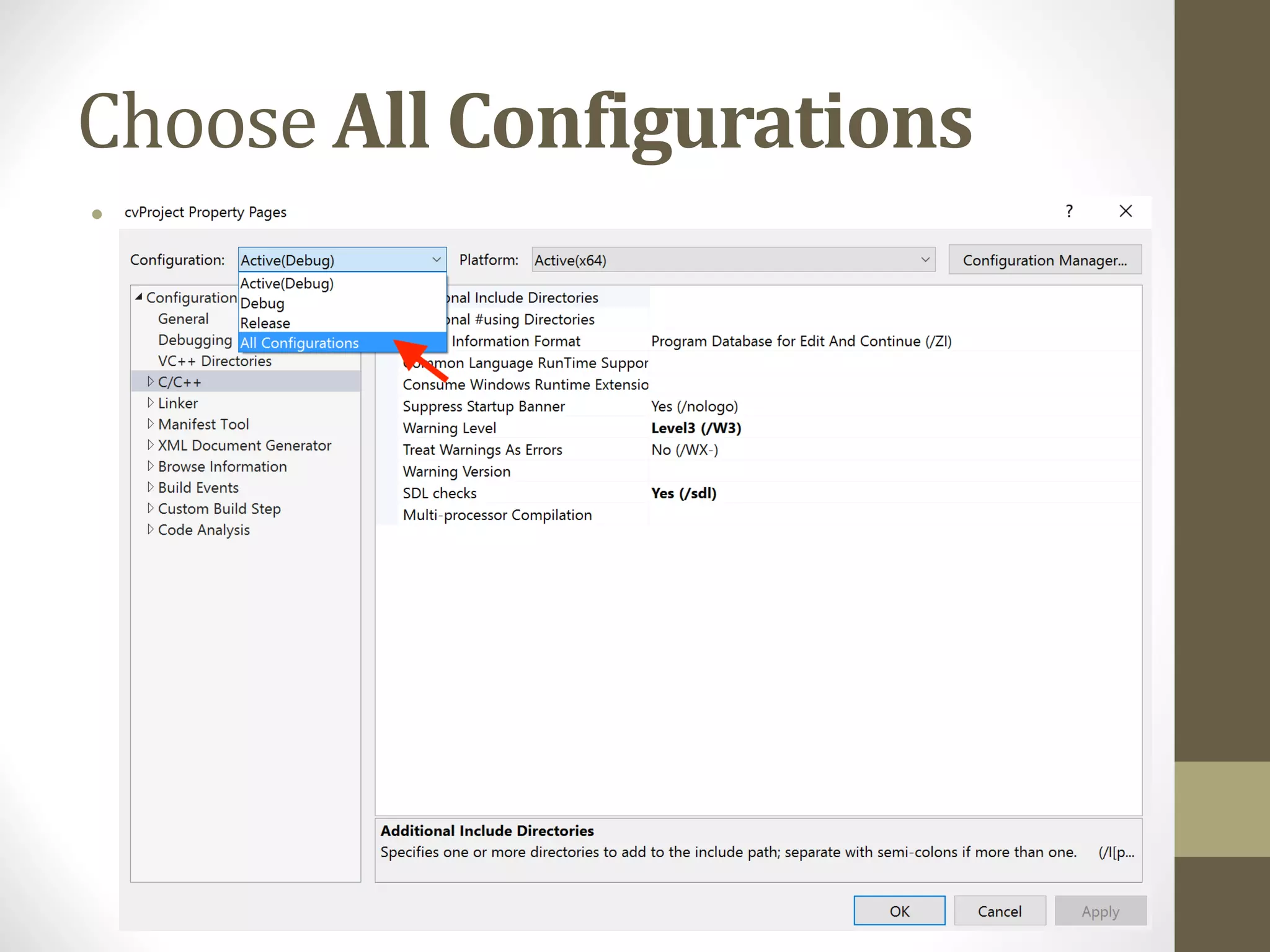Expand the Linker tree node
The image size is (1270, 952).
tap(150, 403)
